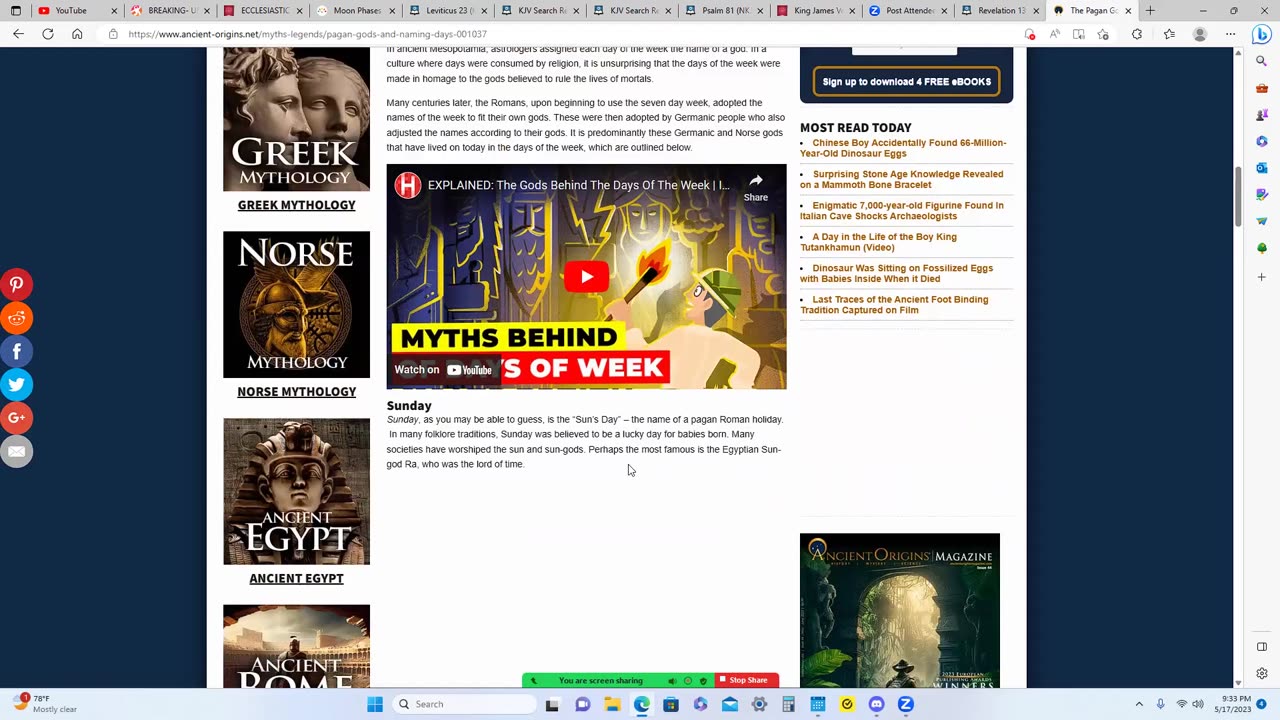Open the Norse Mythology thumbnail image
Image resolution: width=1280 pixels, height=720 pixels.
(x=296, y=305)
